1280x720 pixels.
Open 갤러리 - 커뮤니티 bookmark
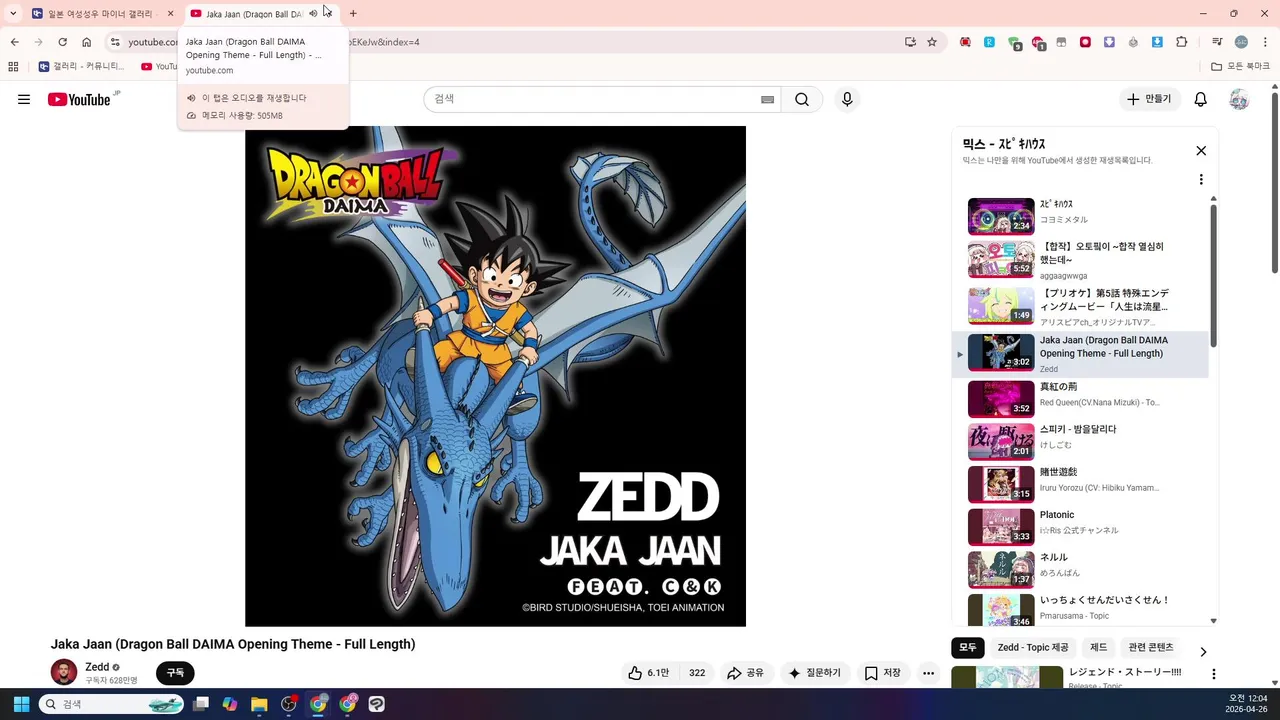tap(82, 67)
